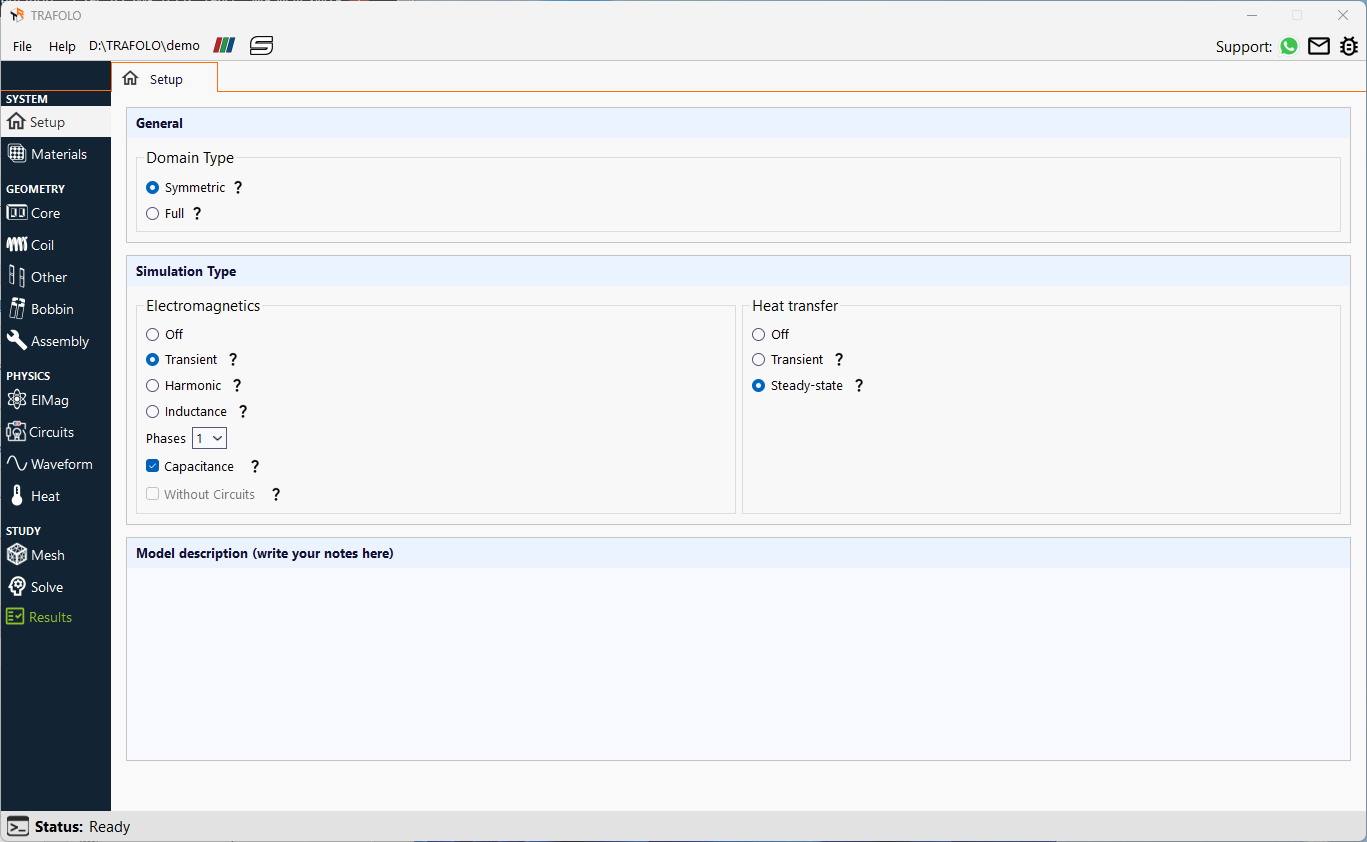
Task: Open the Help menu
Action: (62, 46)
